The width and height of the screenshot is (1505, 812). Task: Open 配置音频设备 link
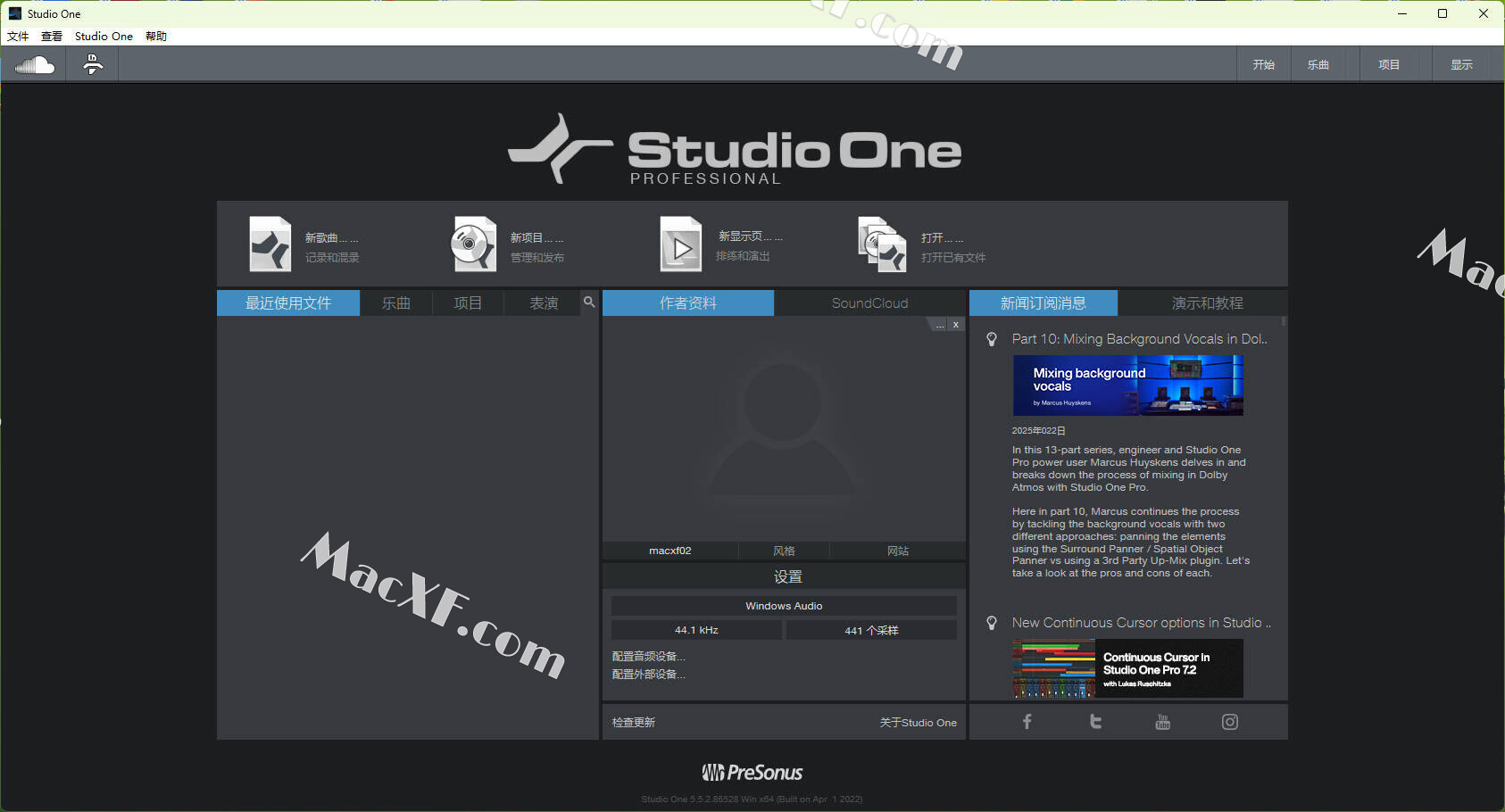point(648,656)
